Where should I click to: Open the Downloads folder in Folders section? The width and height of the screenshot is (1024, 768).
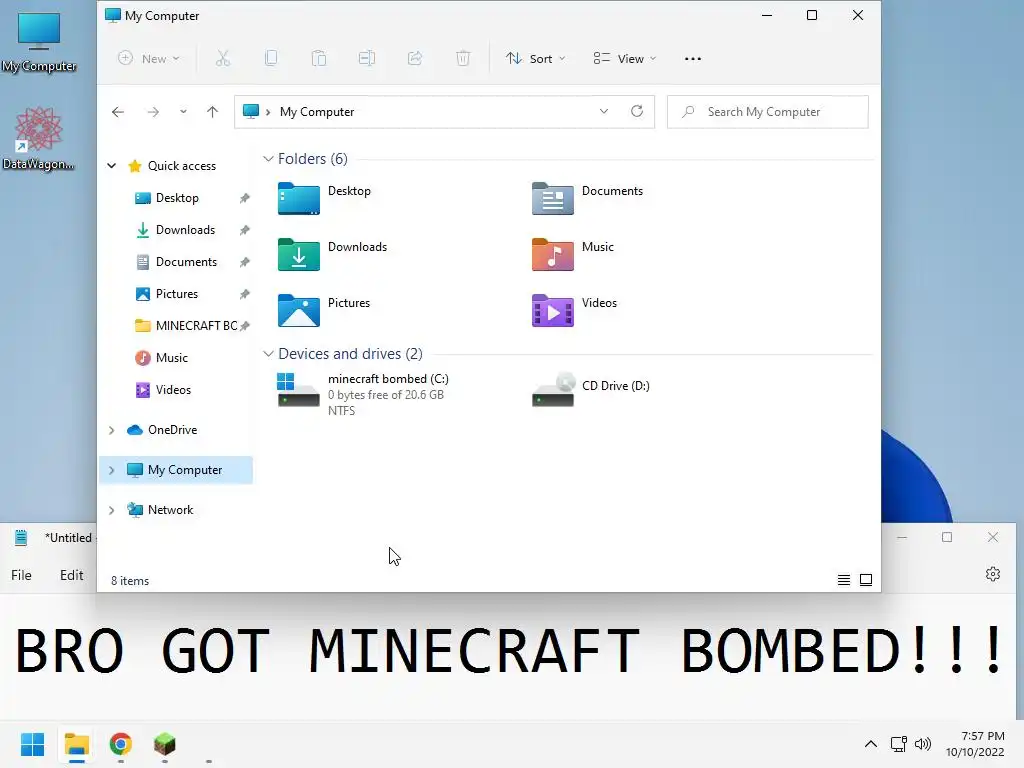coord(298,255)
